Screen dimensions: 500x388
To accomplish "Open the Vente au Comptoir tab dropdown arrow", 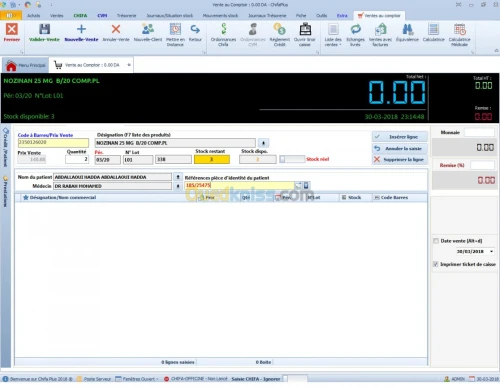I will [129, 65].
